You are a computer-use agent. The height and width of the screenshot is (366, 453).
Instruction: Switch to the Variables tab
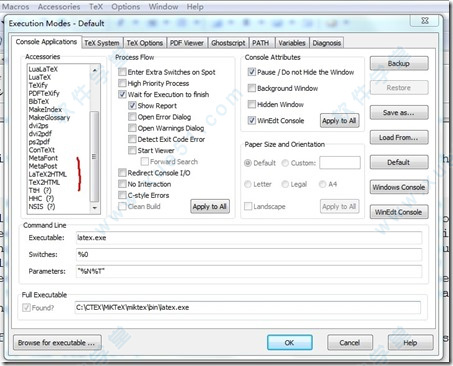pos(292,43)
